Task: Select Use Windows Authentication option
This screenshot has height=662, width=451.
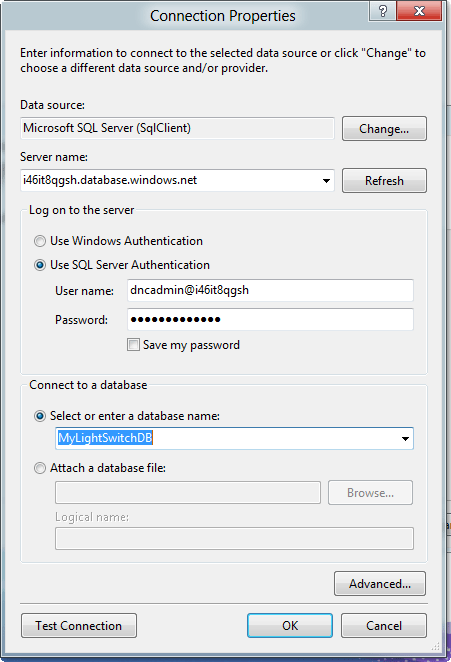Action: point(40,241)
